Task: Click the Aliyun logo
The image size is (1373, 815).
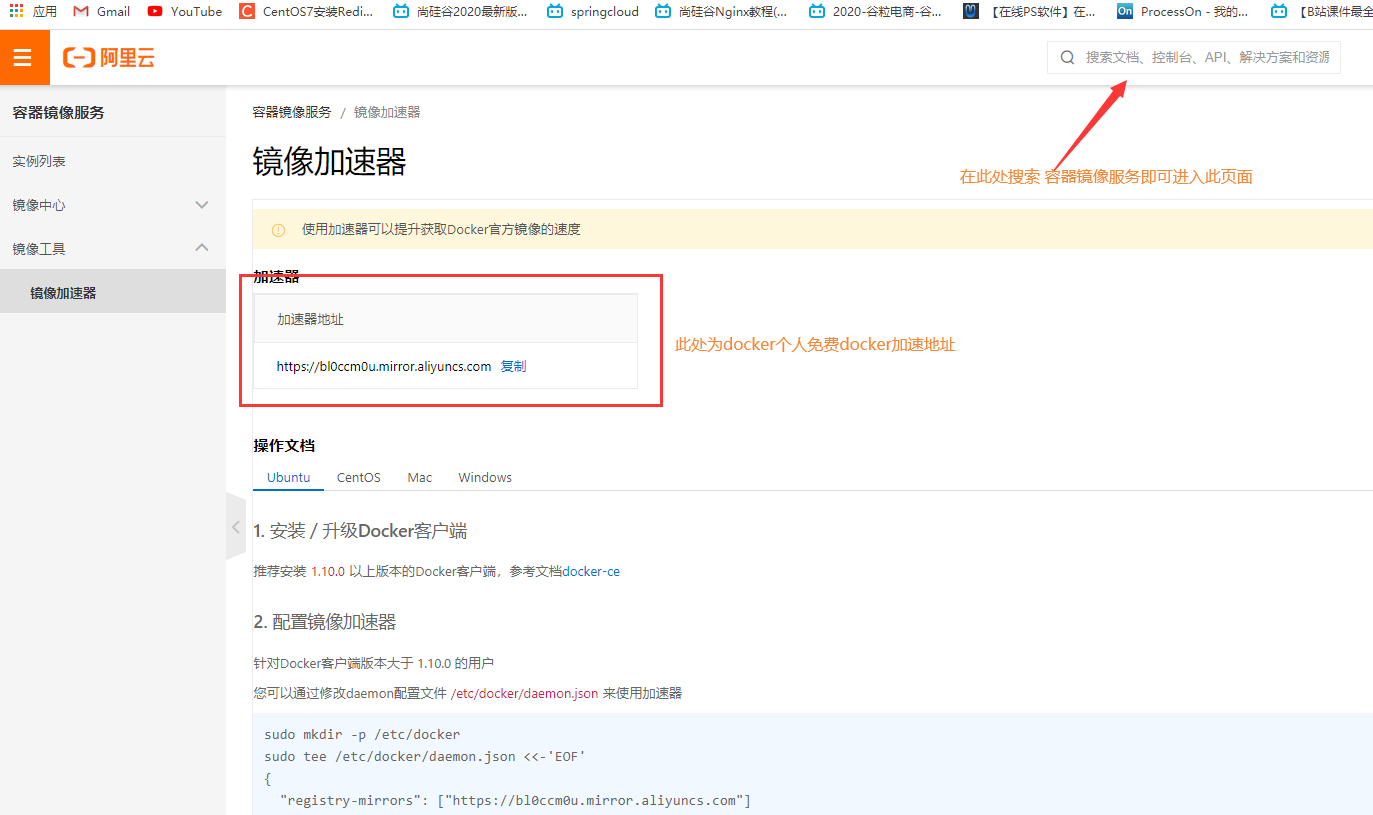Action: pyautogui.click(x=109, y=58)
